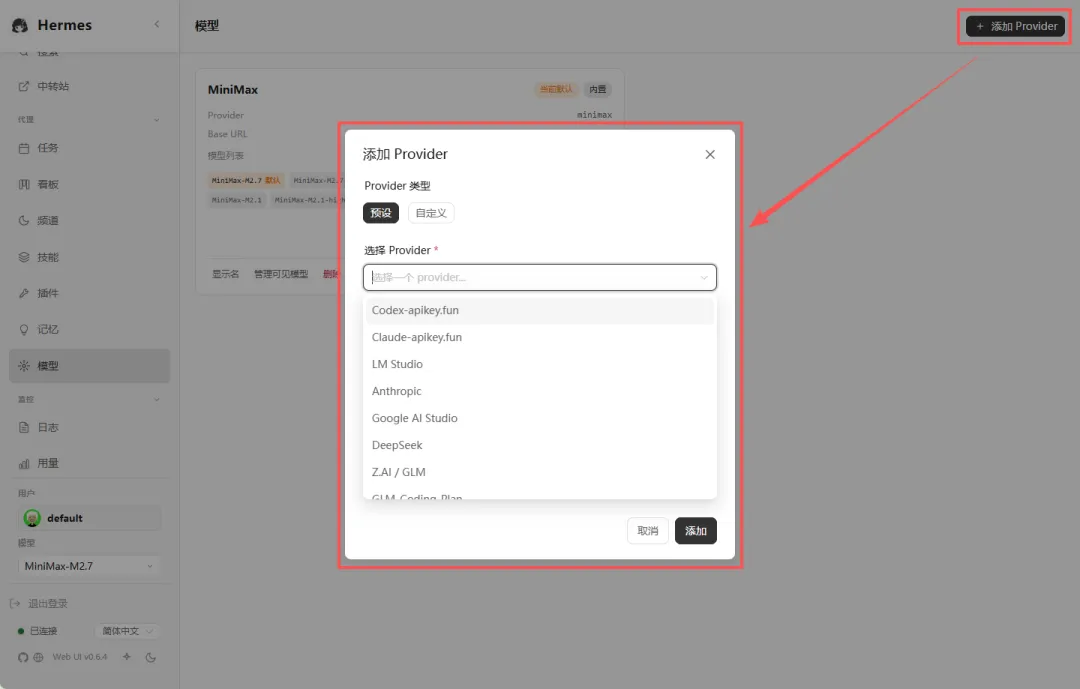Collapse the 代理 sidebar section

(156, 120)
